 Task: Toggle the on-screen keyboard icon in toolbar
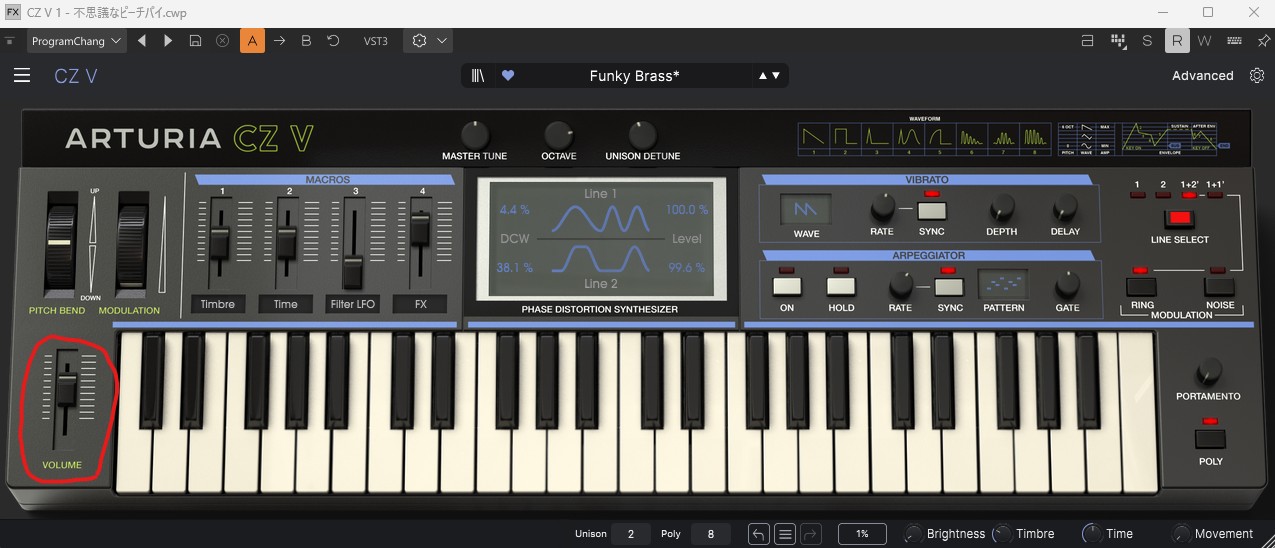pyautogui.click(x=1235, y=41)
